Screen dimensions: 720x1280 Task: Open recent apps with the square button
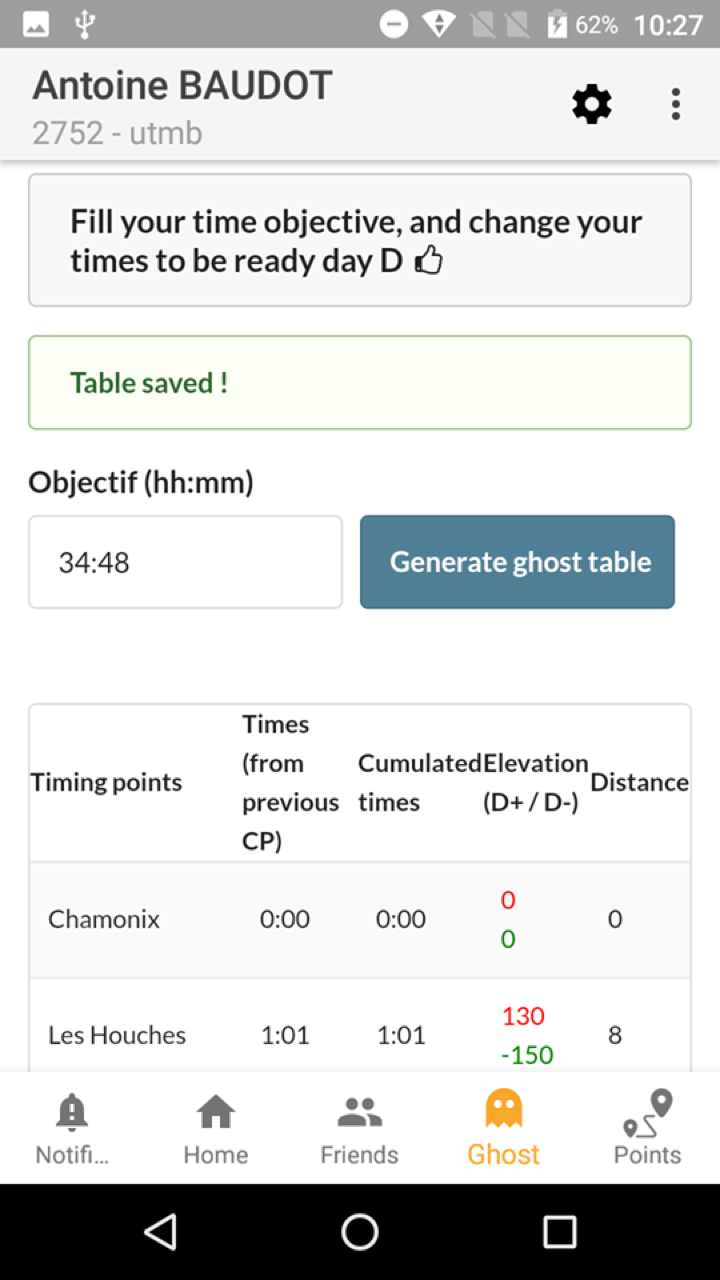click(559, 1232)
